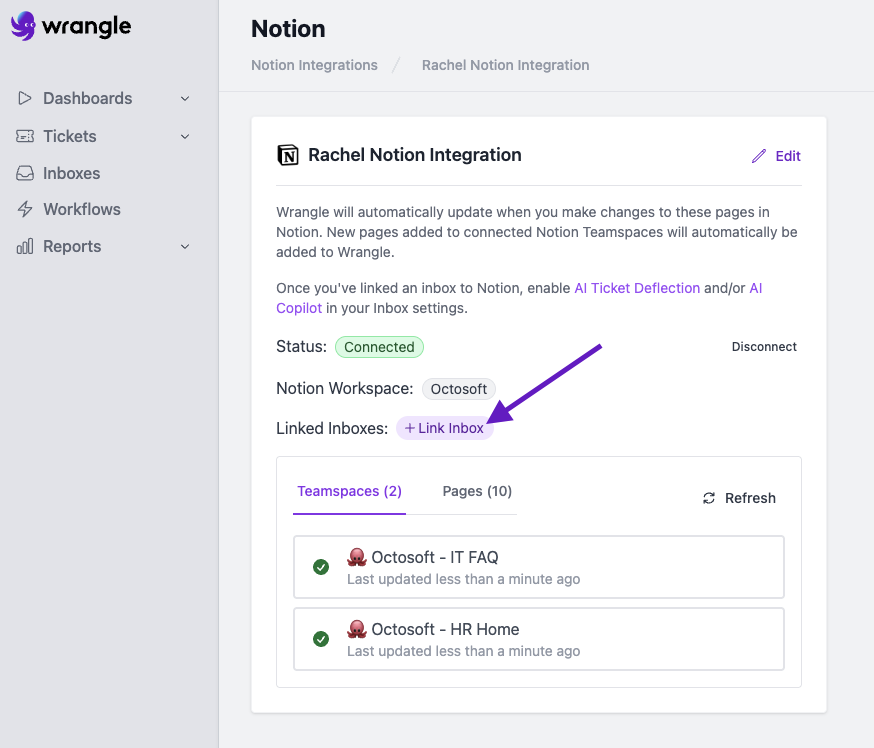This screenshot has height=748, width=874.
Task: Click the Notion logo icon
Action: pos(288,155)
